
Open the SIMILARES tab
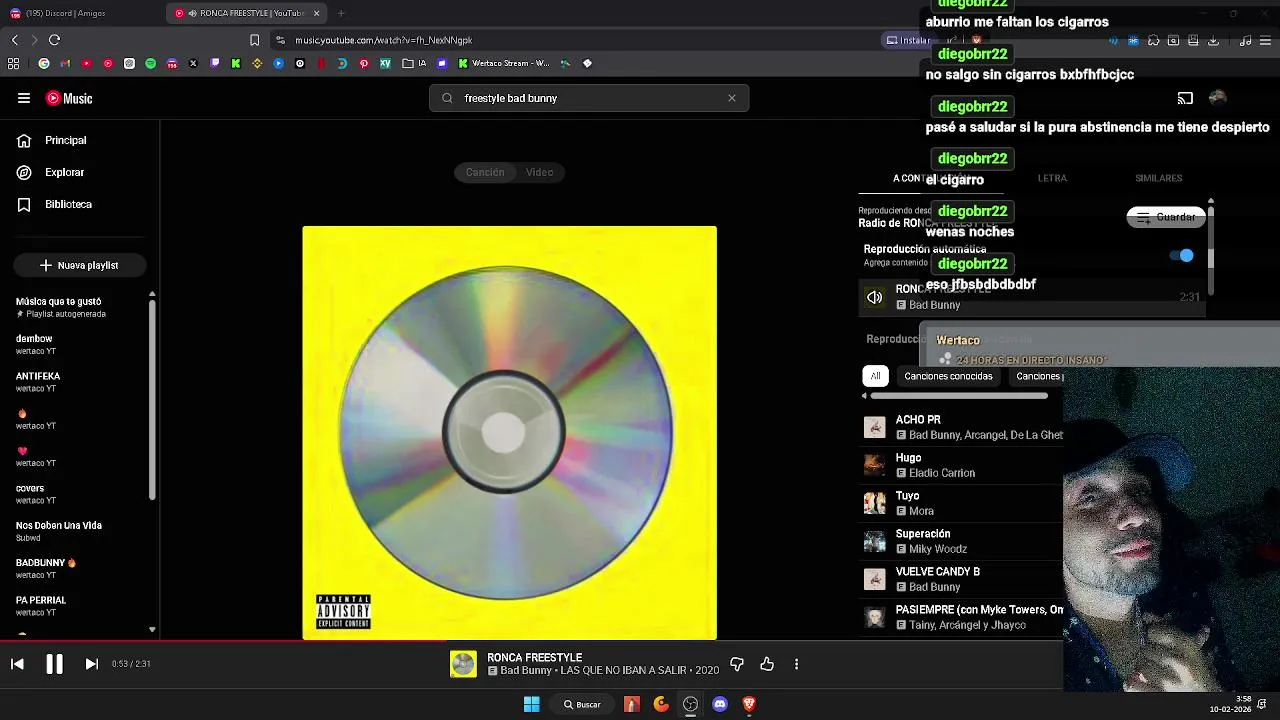point(1158,178)
